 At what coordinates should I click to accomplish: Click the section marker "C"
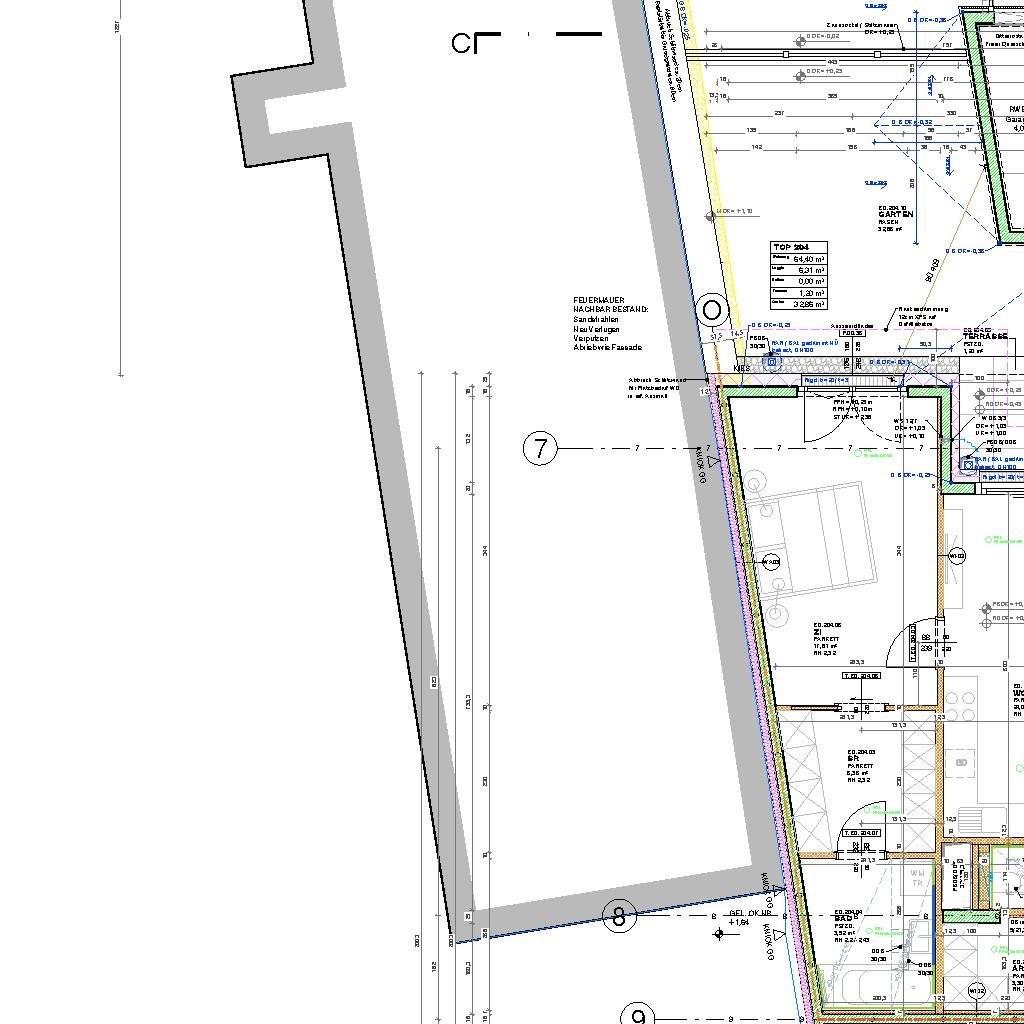(x=461, y=44)
